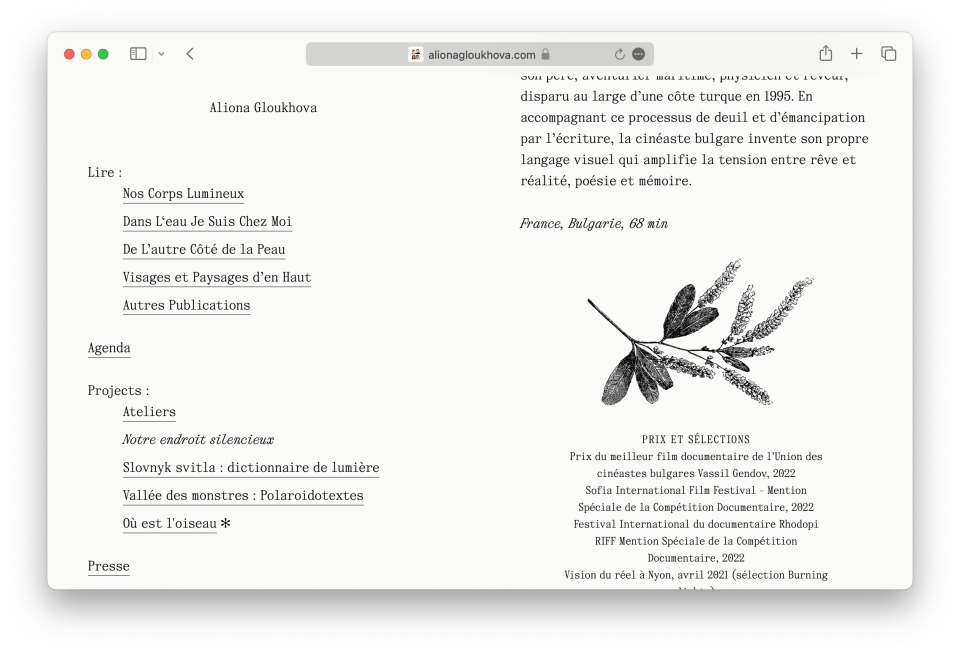The width and height of the screenshot is (960, 652).
Task: Open Dans L'eau Je Suis Chez Moi
Action: 207,222
